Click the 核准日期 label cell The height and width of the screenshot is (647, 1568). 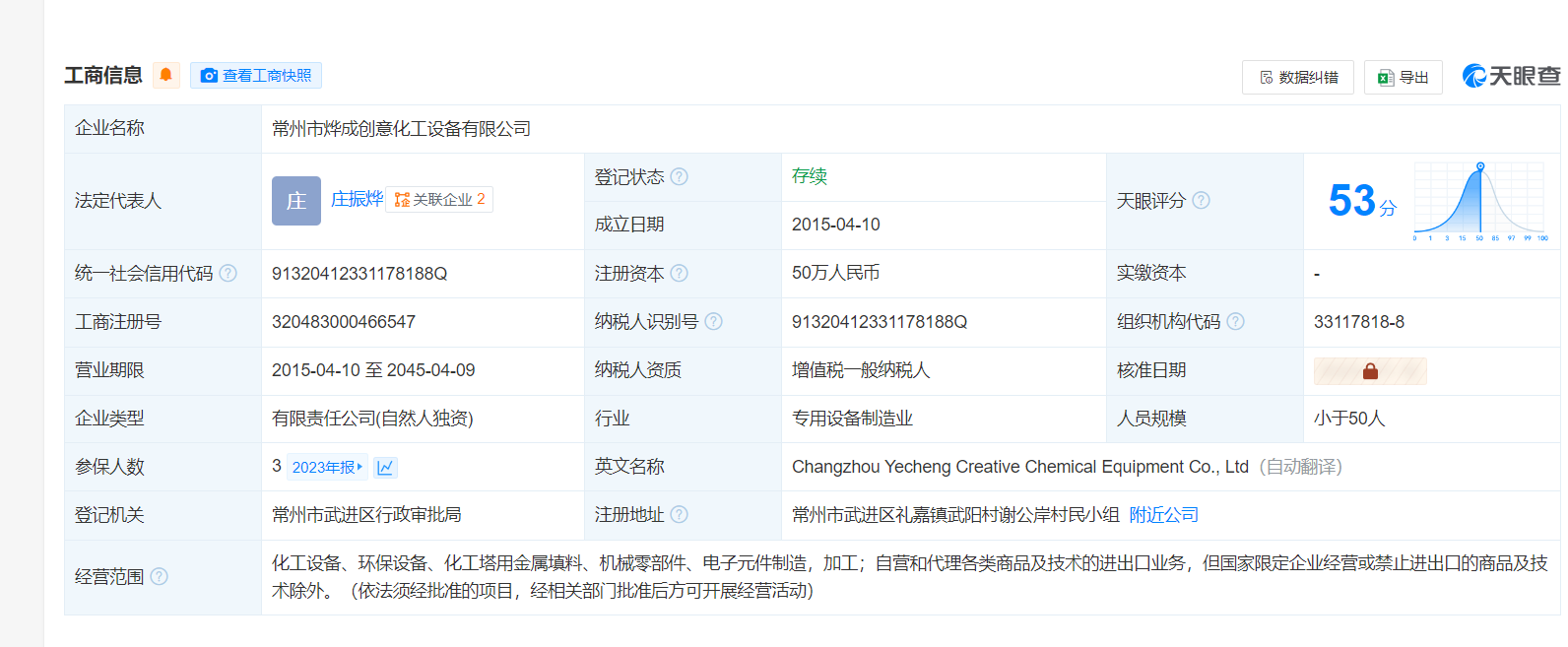tap(1205, 370)
